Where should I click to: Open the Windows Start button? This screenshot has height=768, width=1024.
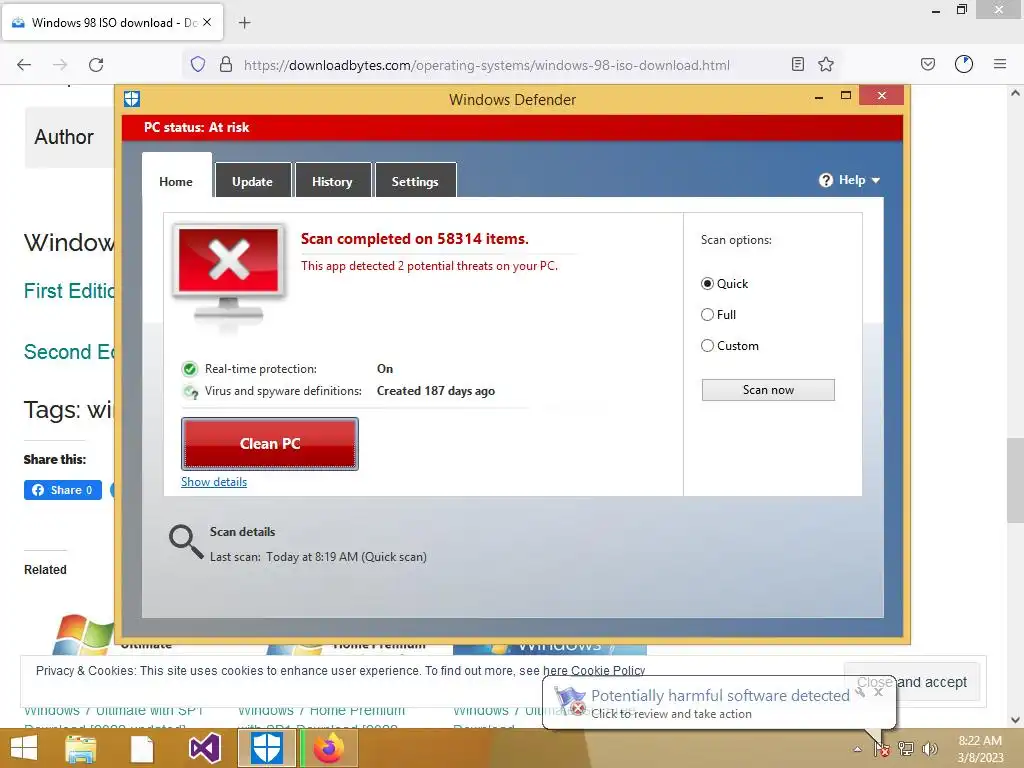click(24, 748)
